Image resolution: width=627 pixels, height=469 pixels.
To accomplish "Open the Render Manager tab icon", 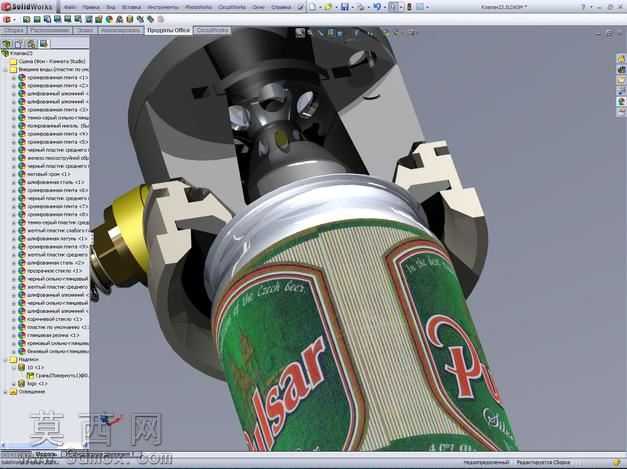I will [43, 44].
